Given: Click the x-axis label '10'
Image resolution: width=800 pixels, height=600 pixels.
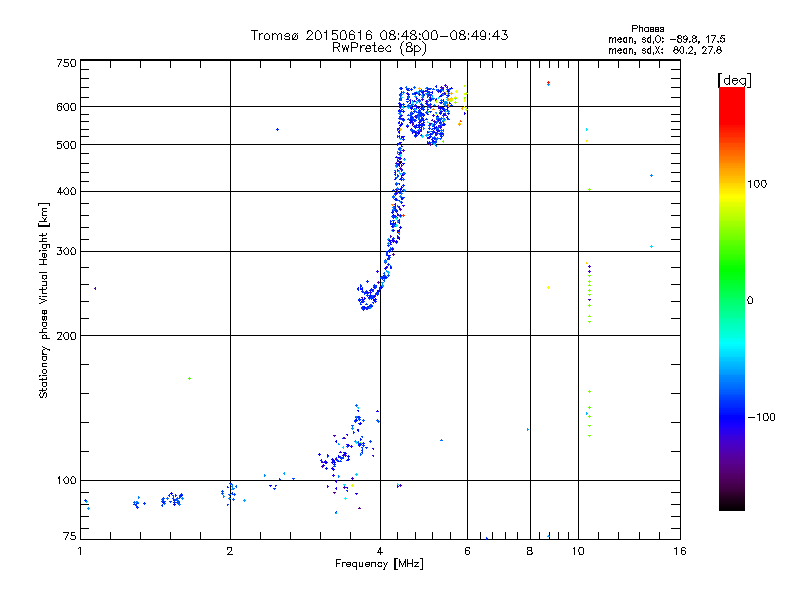Looking at the screenshot, I should 578,551.
